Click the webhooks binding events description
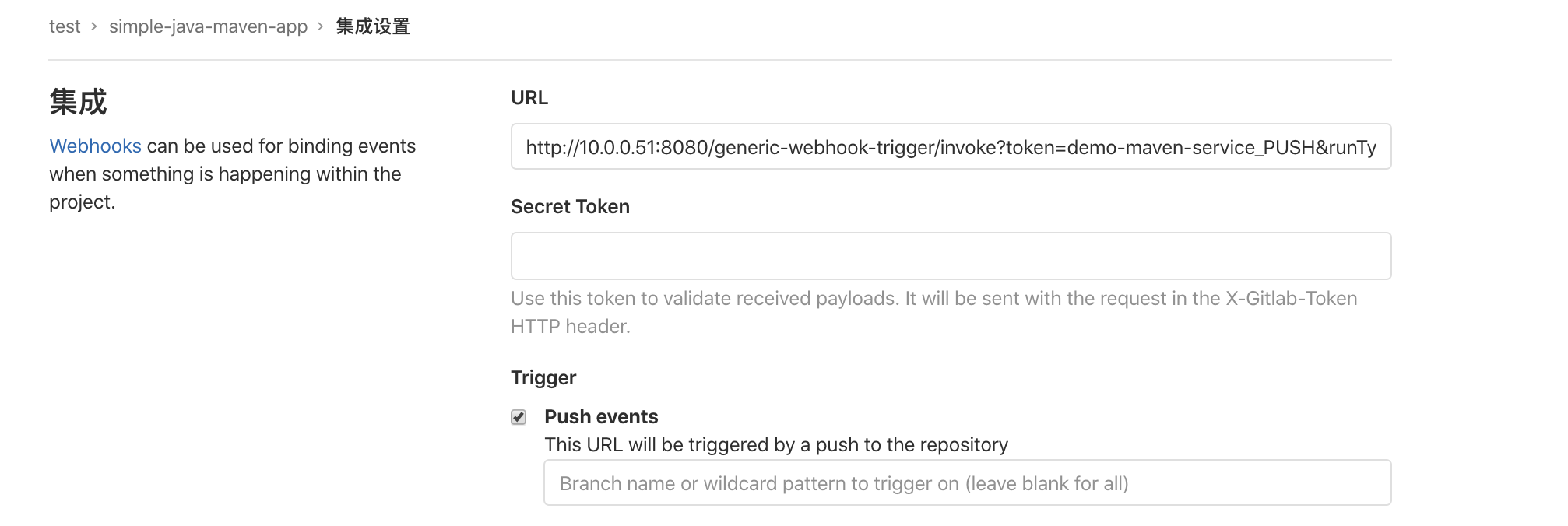The height and width of the screenshot is (526, 1568). 233,174
